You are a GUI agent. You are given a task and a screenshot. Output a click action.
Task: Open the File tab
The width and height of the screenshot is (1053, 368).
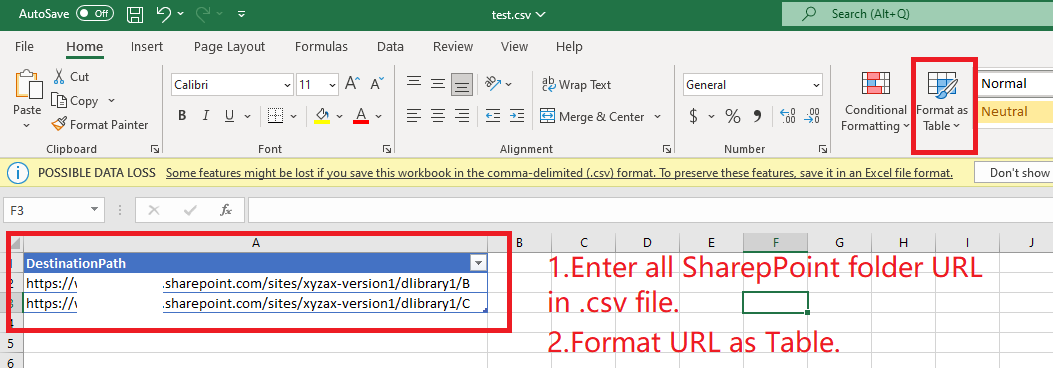point(24,46)
